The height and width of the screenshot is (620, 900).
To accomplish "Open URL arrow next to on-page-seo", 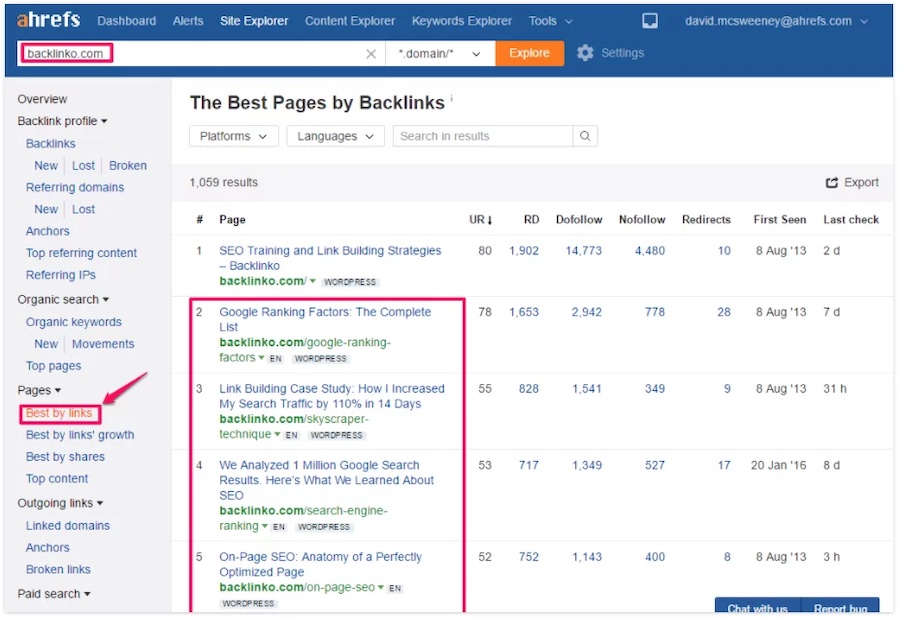I will click(381, 587).
